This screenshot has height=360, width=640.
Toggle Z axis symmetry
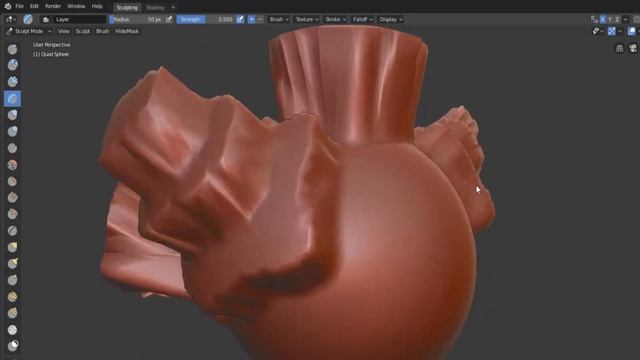click(617, 19)
